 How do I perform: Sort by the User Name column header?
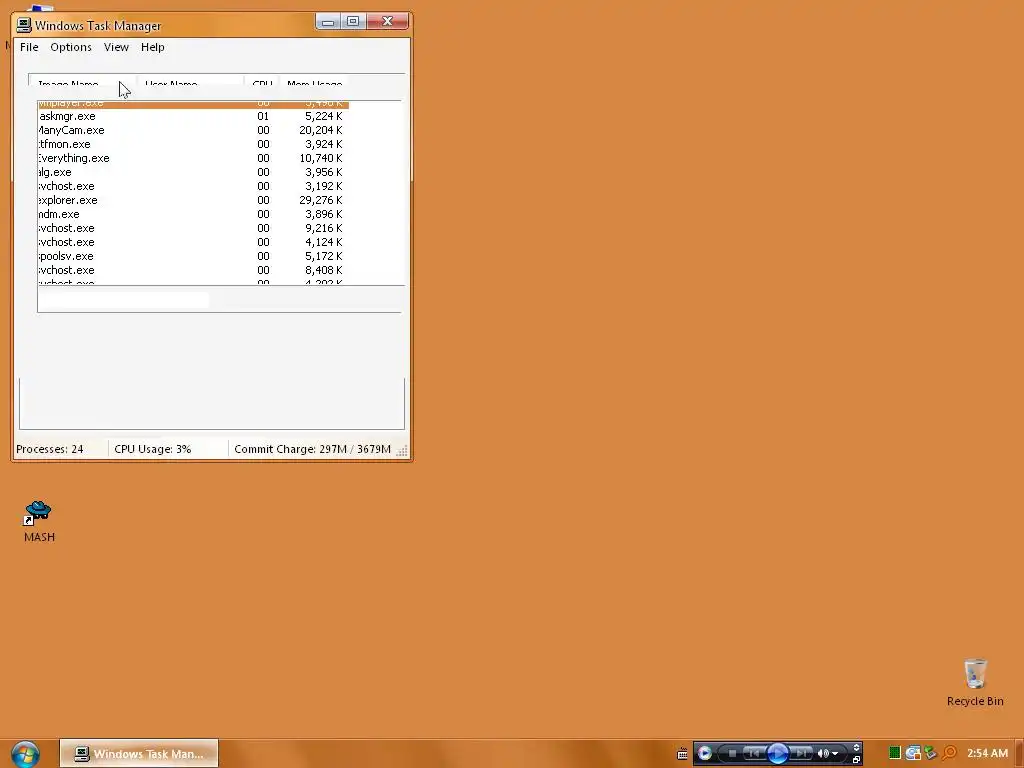point(190,81)
